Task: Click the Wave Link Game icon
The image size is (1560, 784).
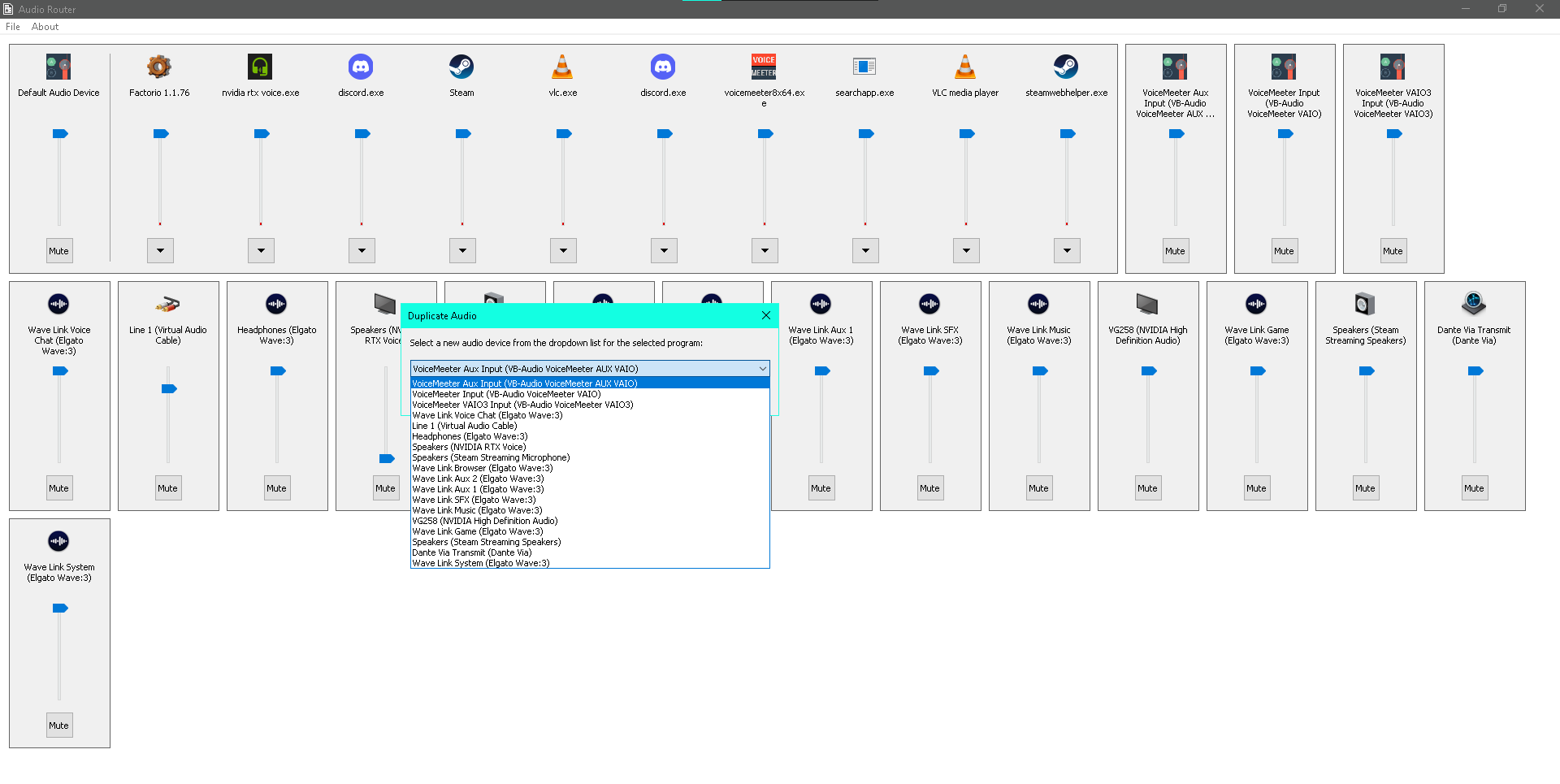Action: (1256, 304)
